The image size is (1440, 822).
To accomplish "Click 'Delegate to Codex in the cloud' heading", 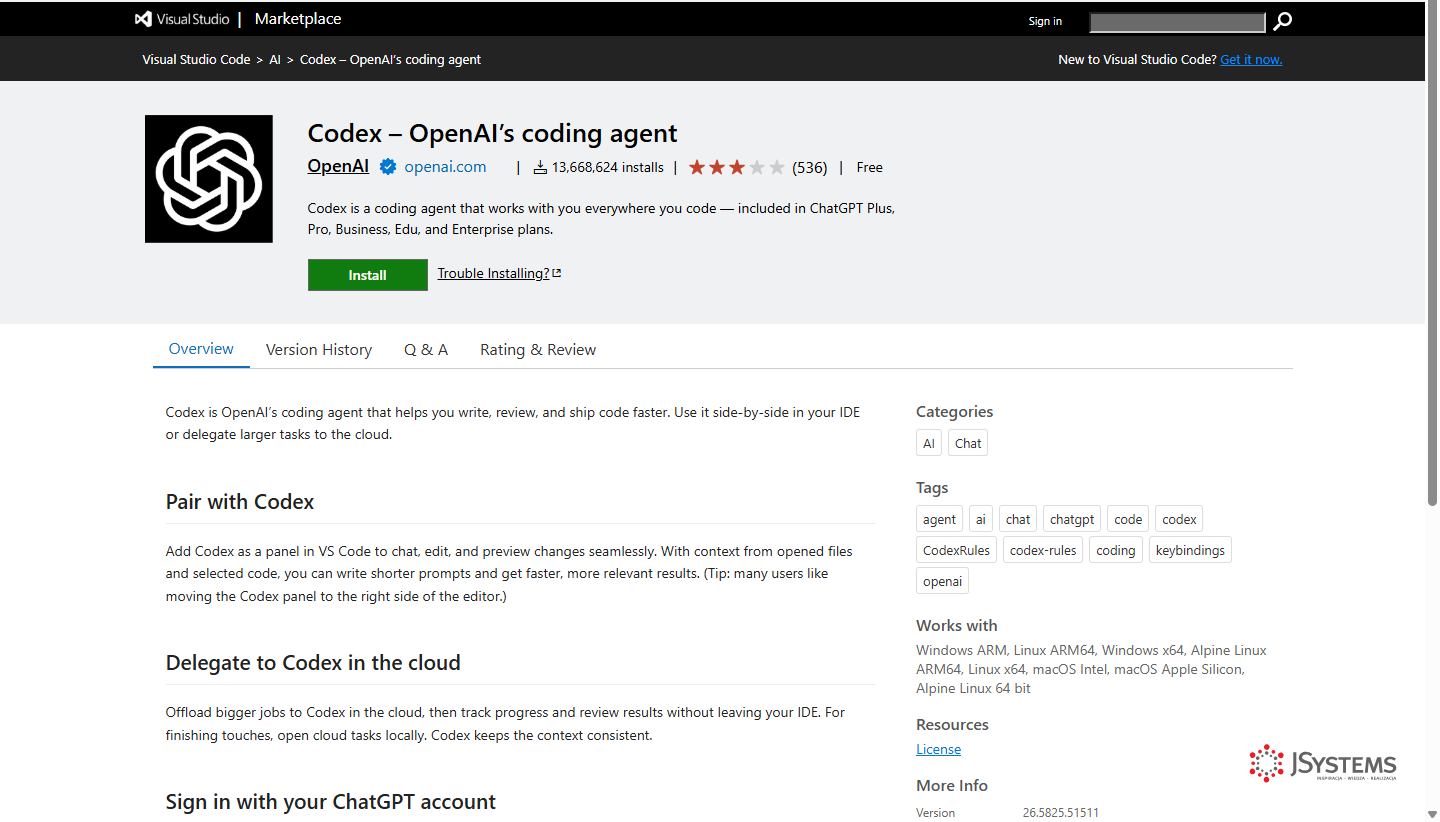I will 313,663.
